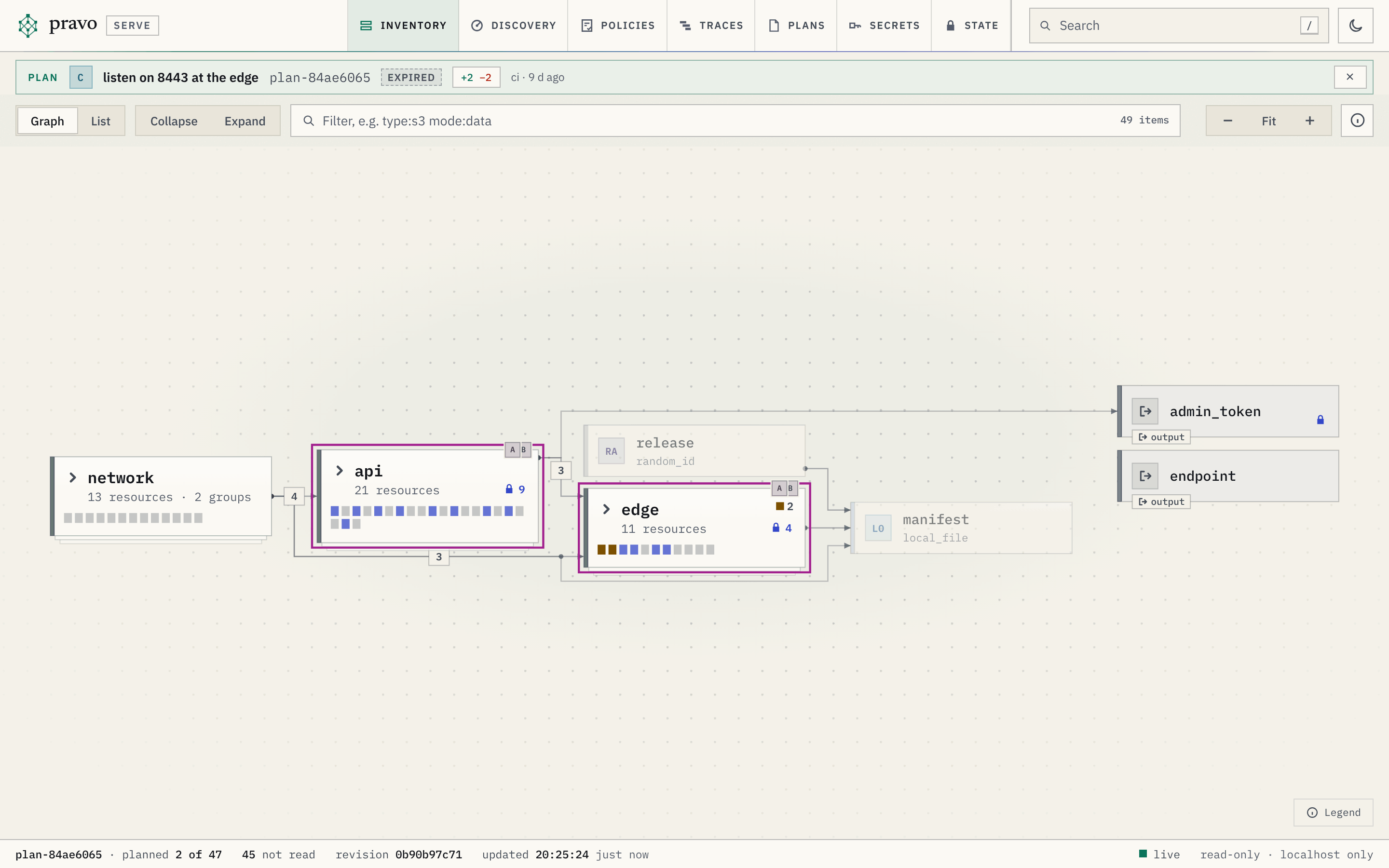Click the pravo logo icon
Viewport: 1389px width, 868px height.
point(27,25)
